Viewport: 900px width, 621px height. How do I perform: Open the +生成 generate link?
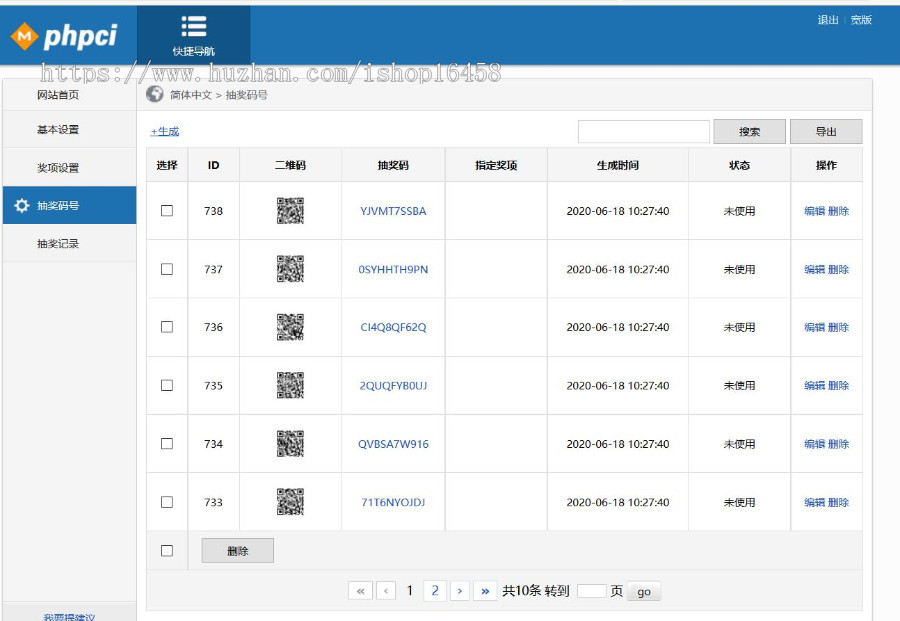pos(163,131)
